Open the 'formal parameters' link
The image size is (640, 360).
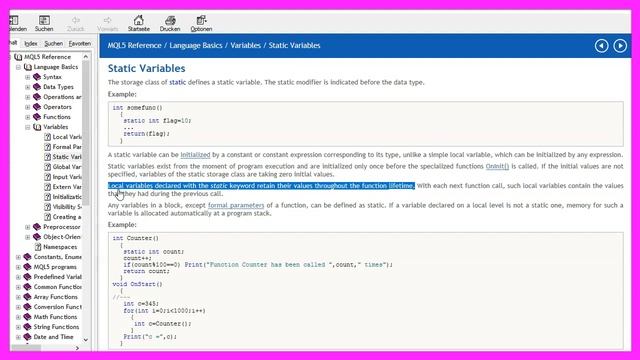pyautogui.click(x=236, y=205)
